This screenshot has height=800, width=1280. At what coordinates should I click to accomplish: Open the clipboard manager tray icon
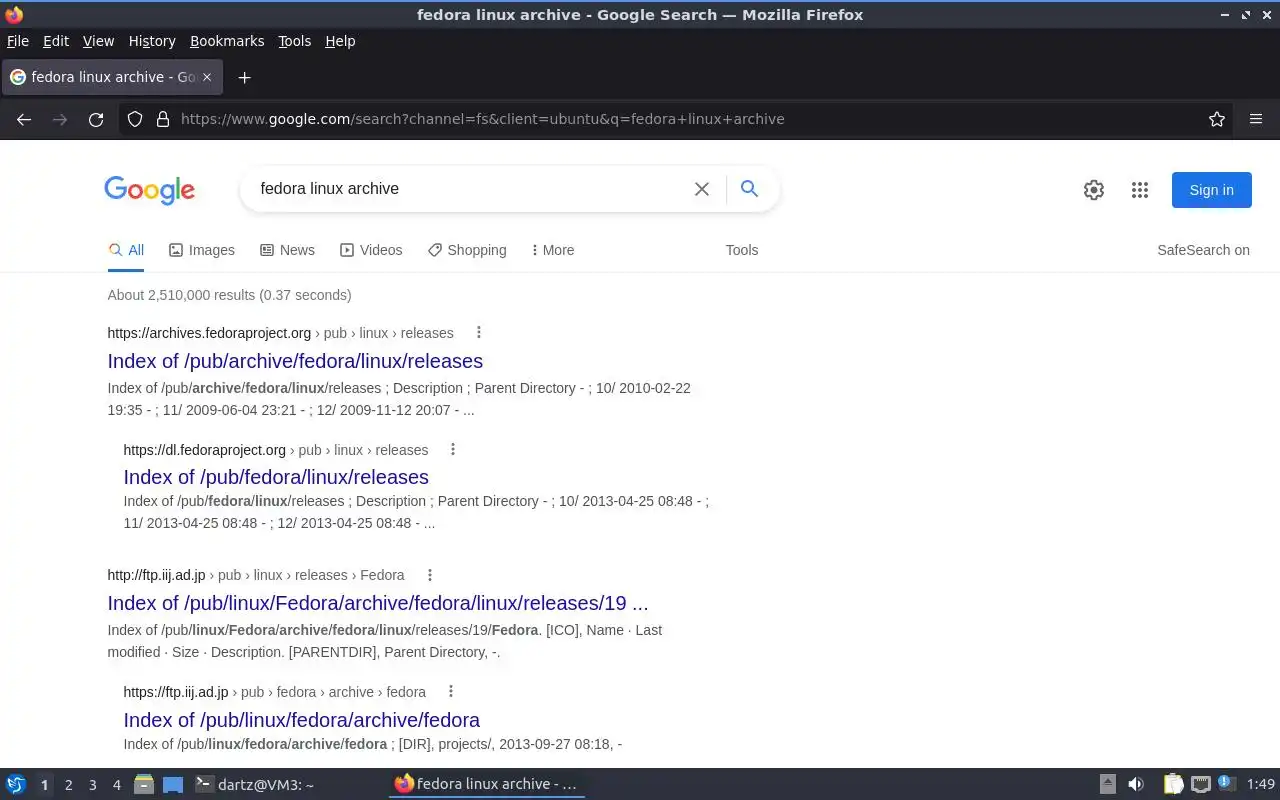coord(1173,785)
